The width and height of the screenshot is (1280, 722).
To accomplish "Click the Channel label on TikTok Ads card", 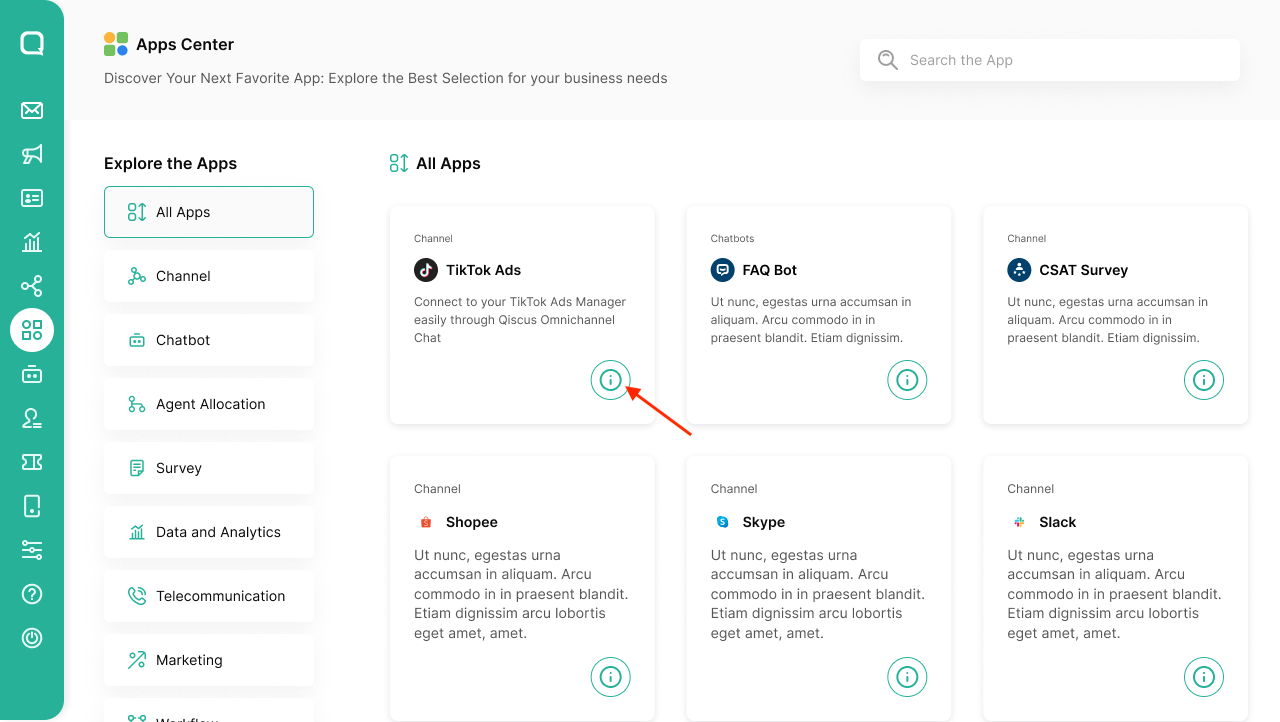I will [x=433, y=239].
